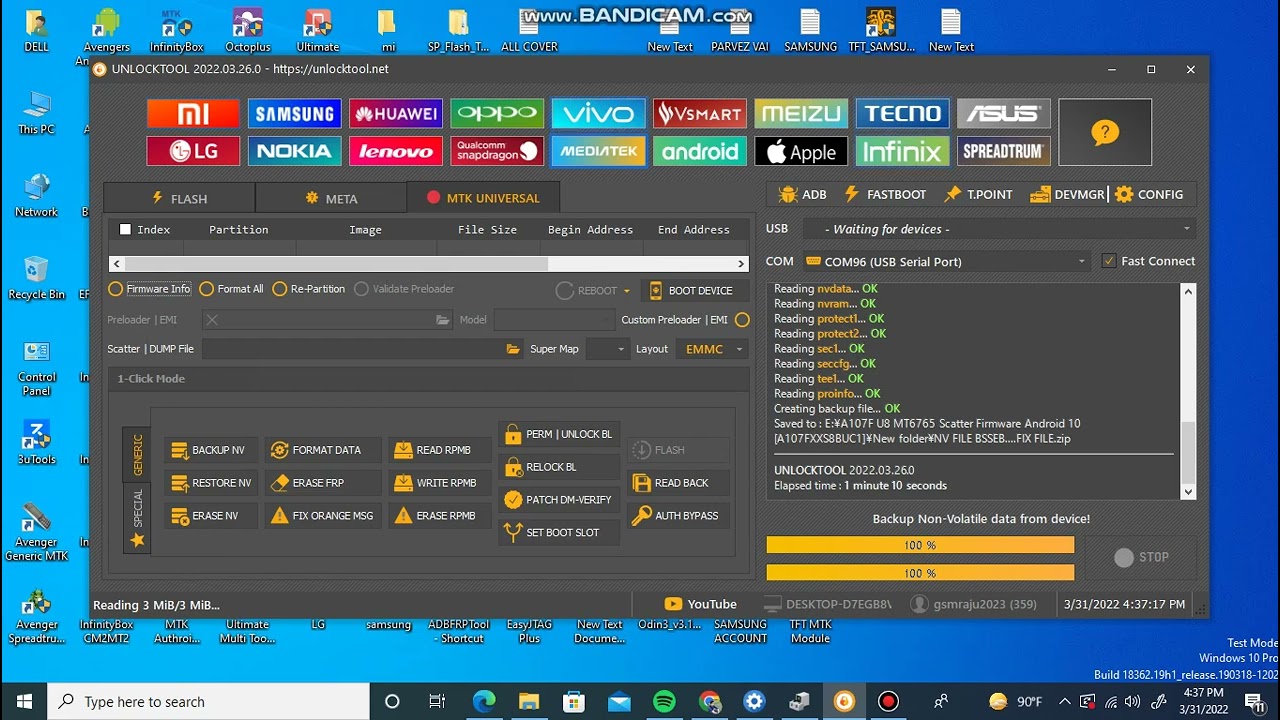
Task: Pick the Nokia brand logo
Action: click(294, 151)
